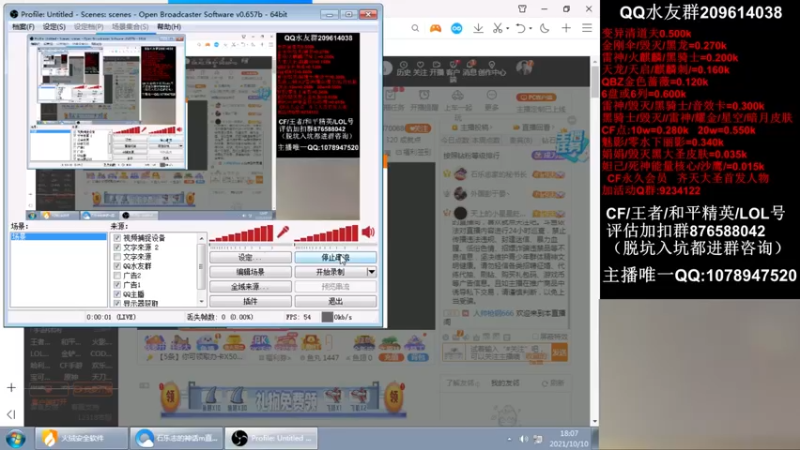Click the orange 发送 send button in chat
Viewport: 800px width, 450px height.
pos(559,353)
